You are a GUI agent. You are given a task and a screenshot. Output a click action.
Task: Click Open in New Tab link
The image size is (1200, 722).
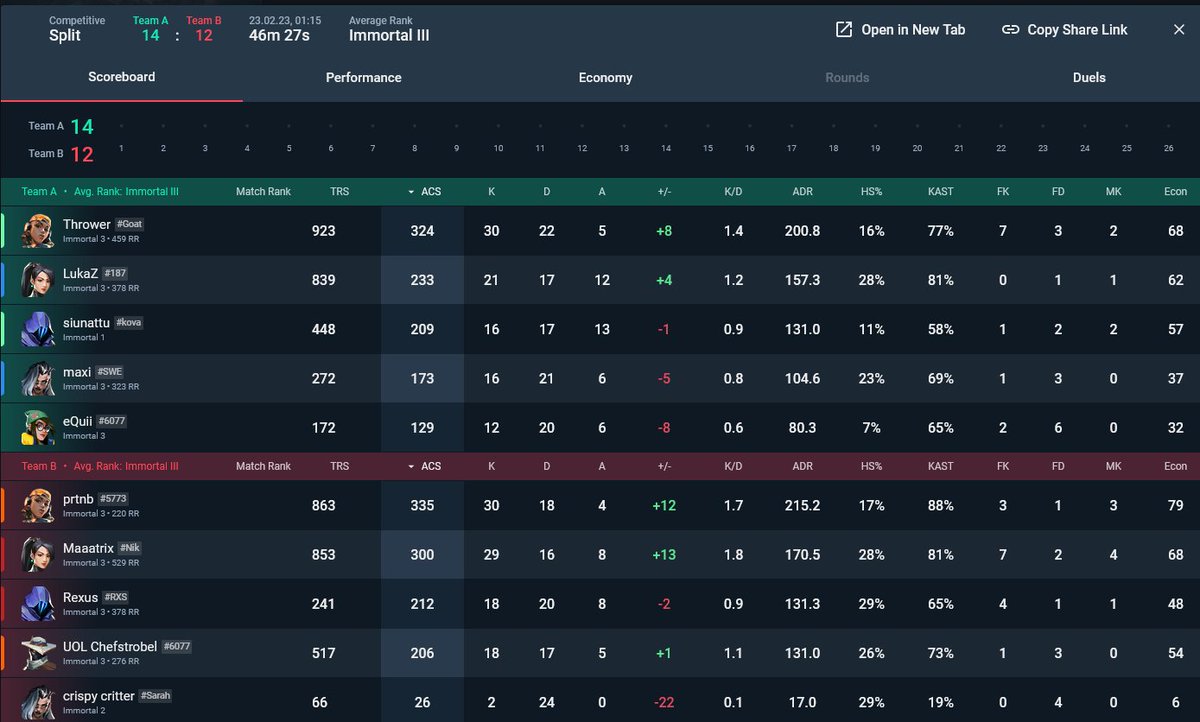pos(913,30)
